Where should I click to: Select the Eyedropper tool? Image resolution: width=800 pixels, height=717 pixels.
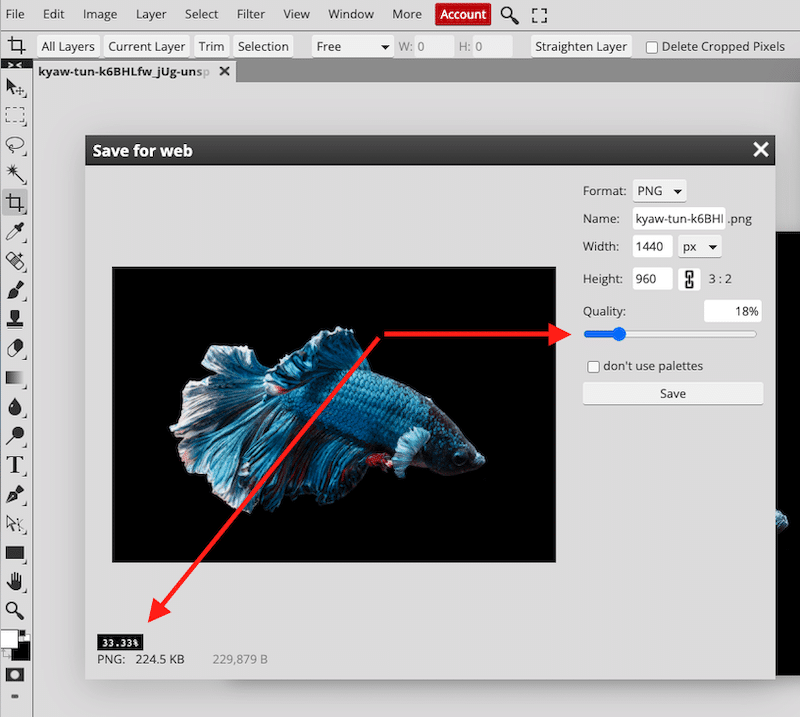pos(15,232)
